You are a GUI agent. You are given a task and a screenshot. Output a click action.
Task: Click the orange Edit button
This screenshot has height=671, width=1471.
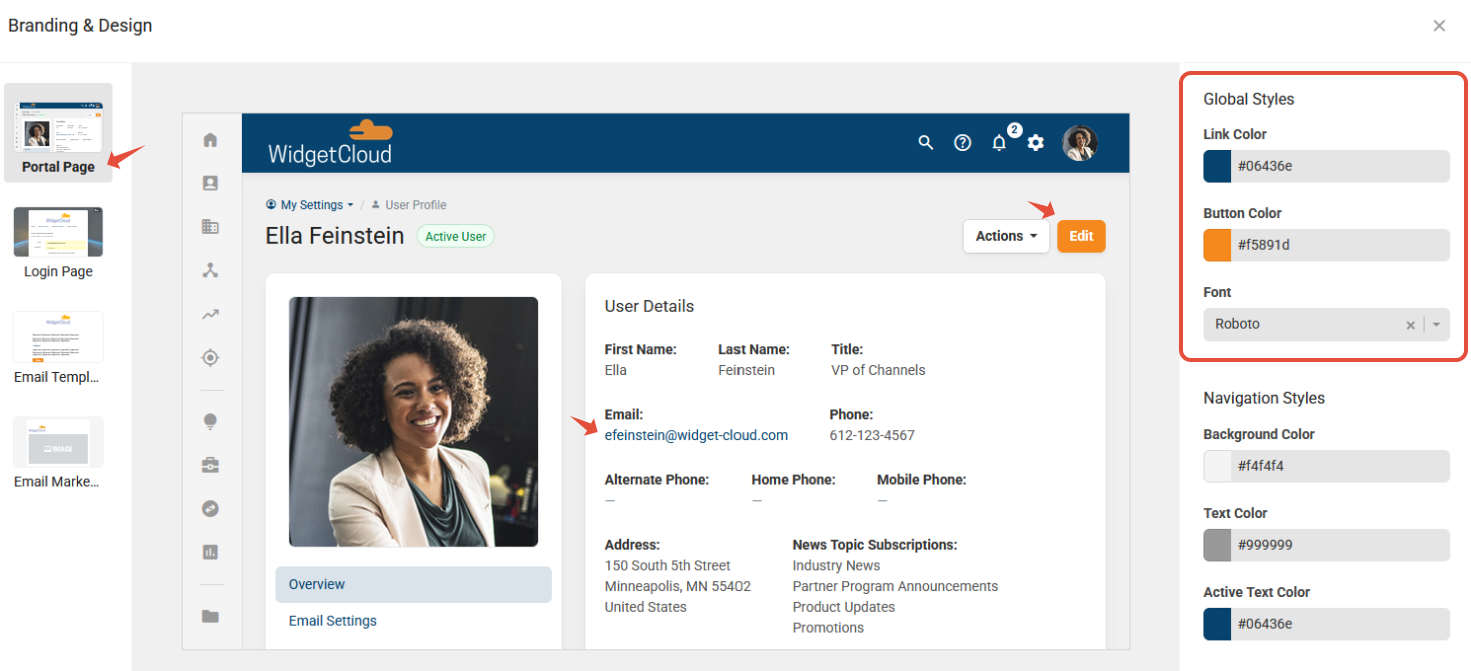[1081, 236]
